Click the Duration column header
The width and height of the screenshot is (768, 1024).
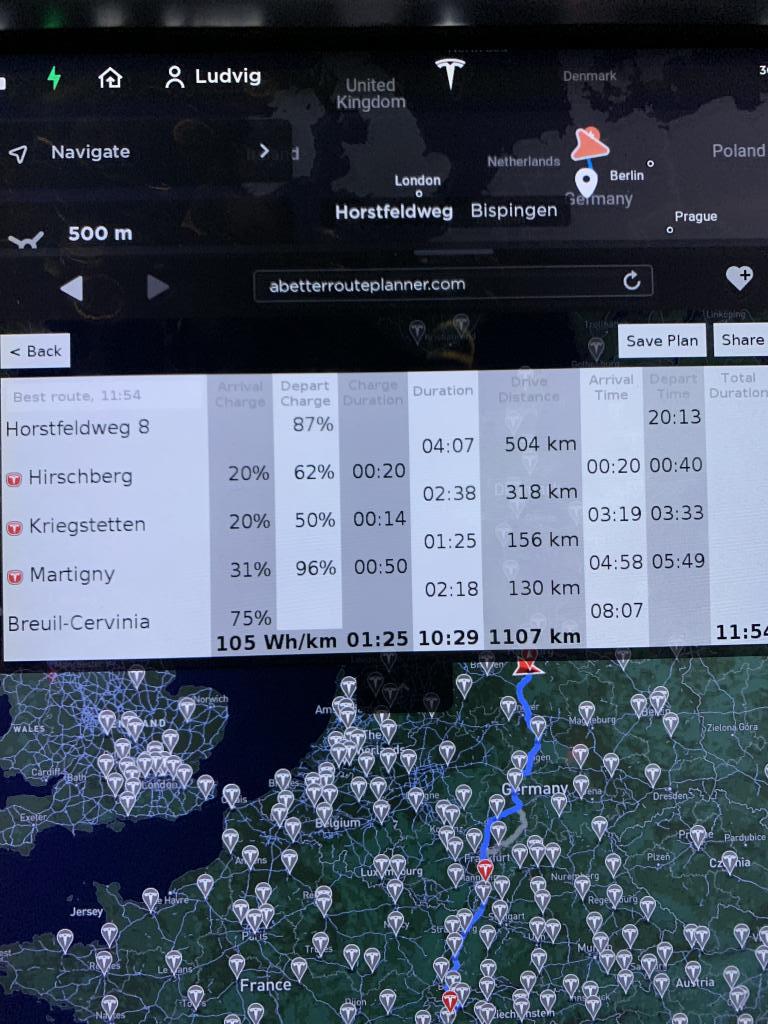[x=443, y=391]
